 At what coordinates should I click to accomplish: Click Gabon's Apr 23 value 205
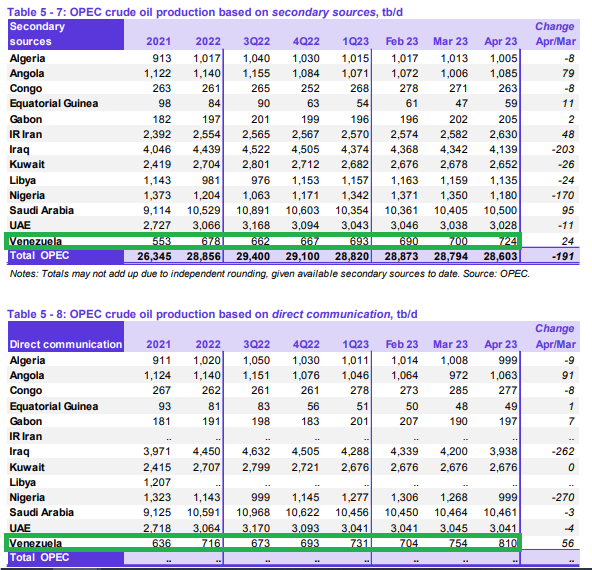[507, 120]
